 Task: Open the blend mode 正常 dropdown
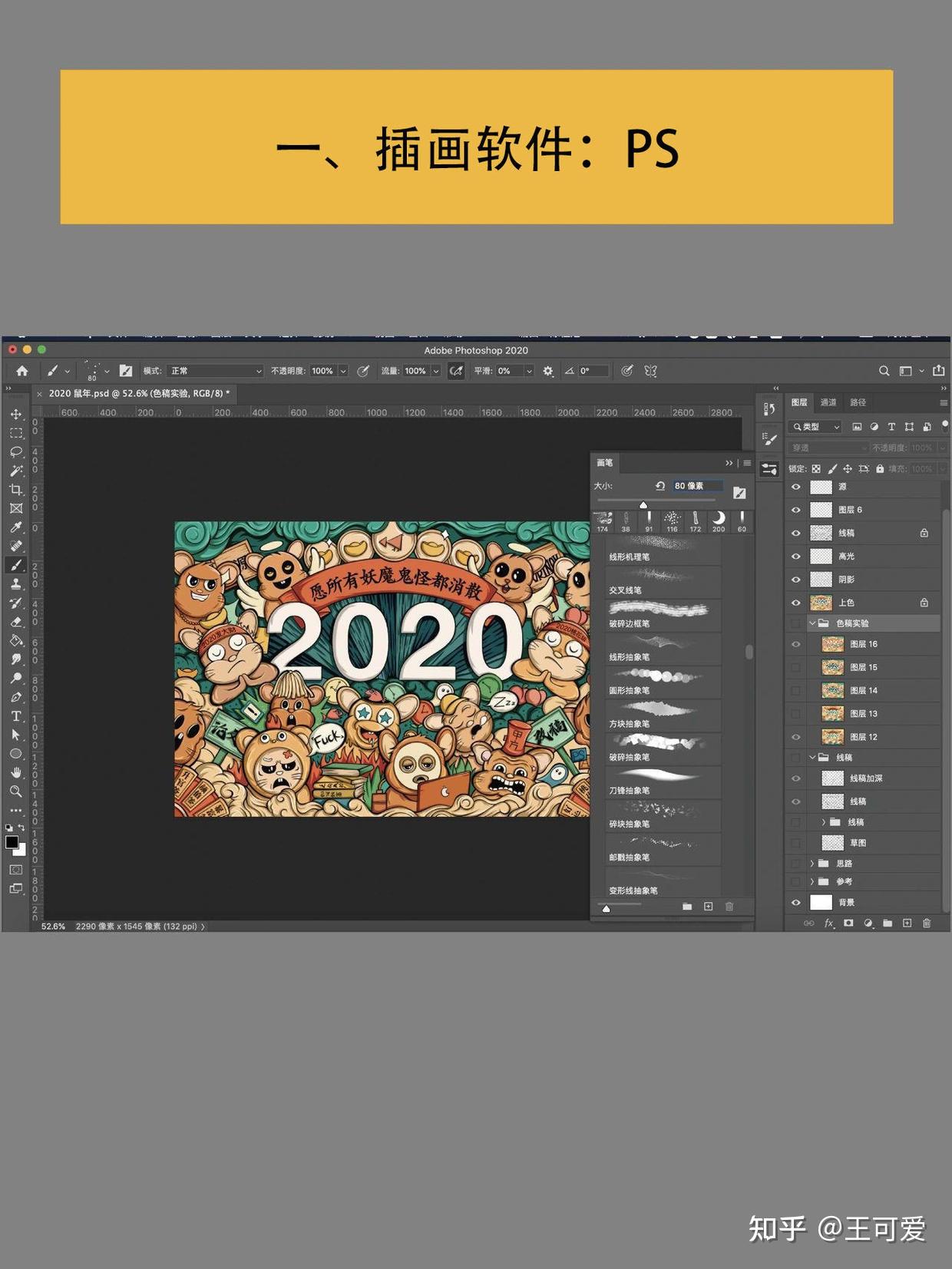click(x=215, y=371)
